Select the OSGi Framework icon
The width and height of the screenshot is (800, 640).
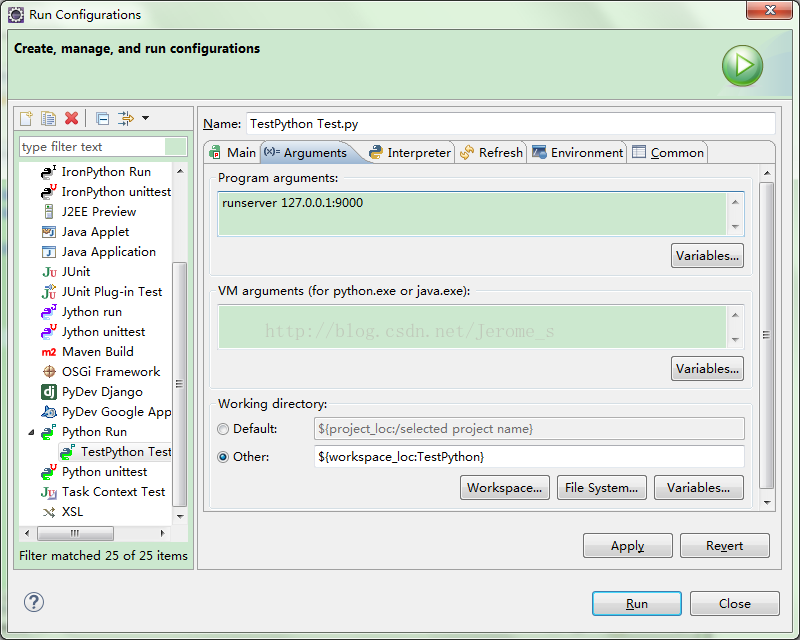click(49, 372)
